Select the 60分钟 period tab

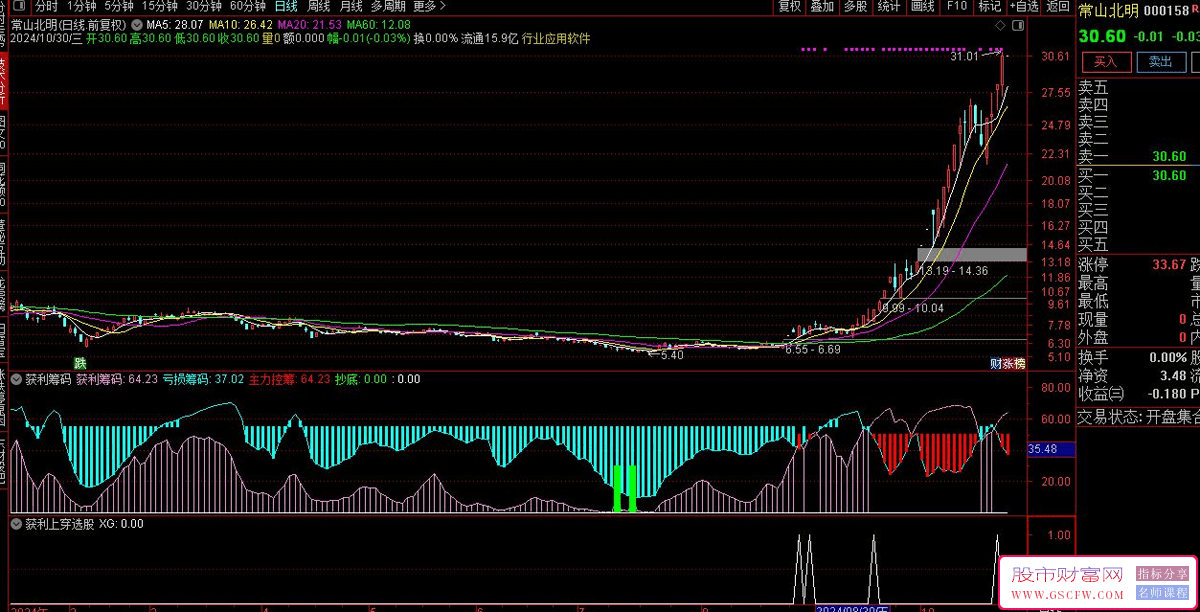click(248, 6)
